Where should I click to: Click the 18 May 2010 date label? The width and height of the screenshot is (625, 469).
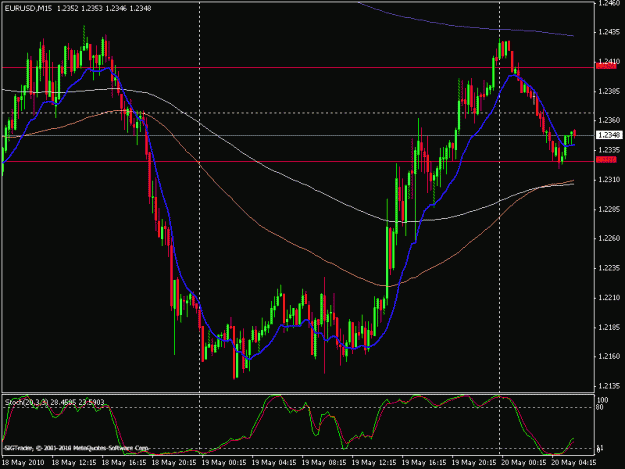(23, 463)
